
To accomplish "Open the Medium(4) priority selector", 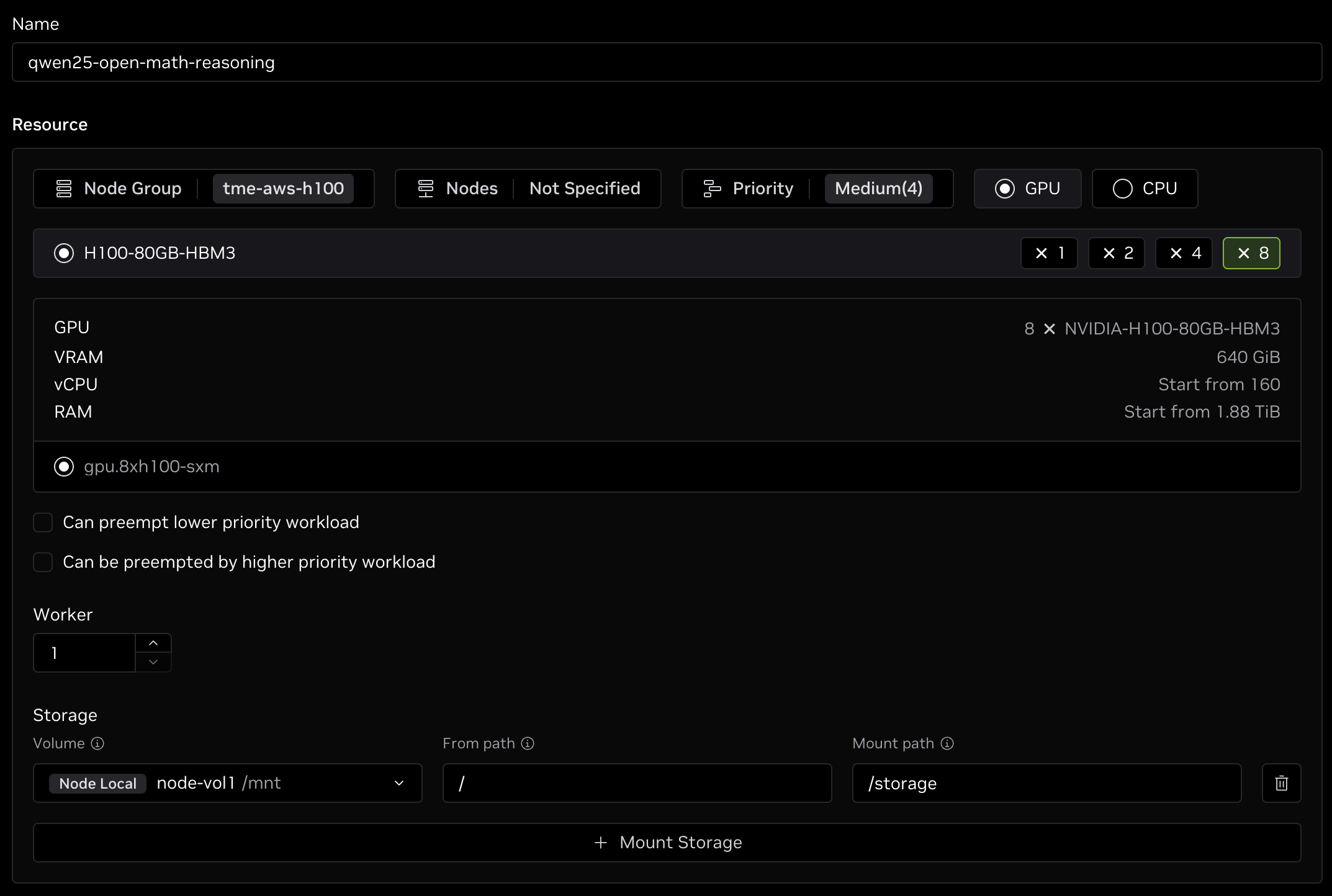I will 878,189.
